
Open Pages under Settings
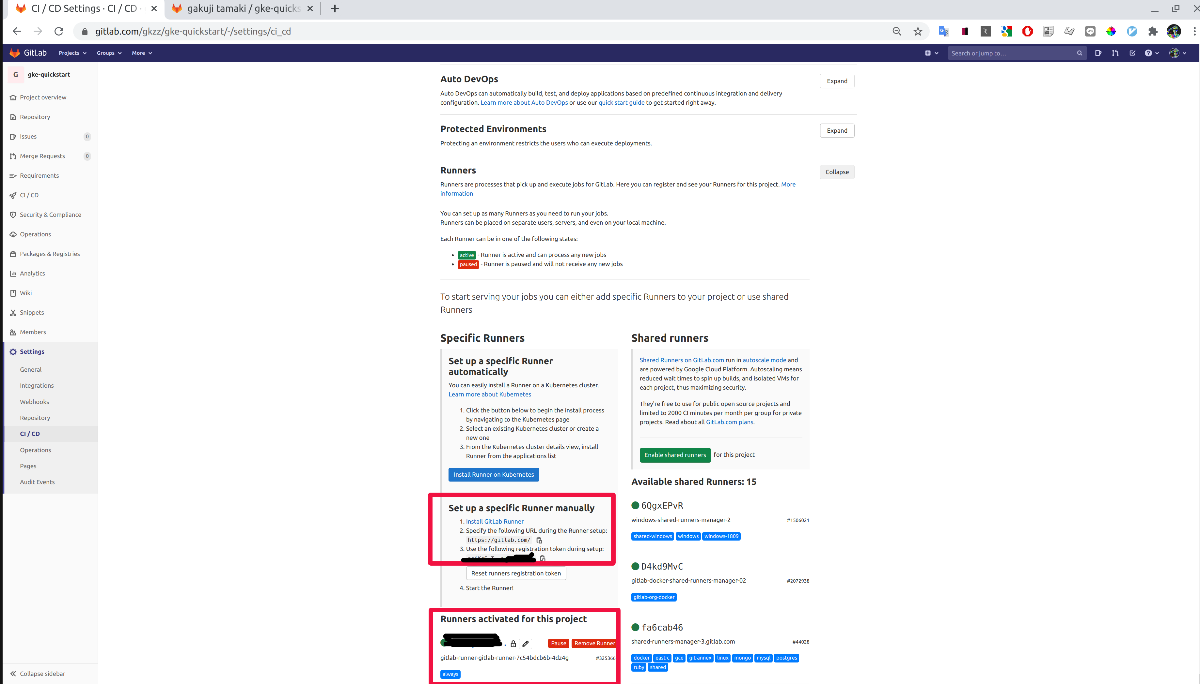click(x=29, y=466)
